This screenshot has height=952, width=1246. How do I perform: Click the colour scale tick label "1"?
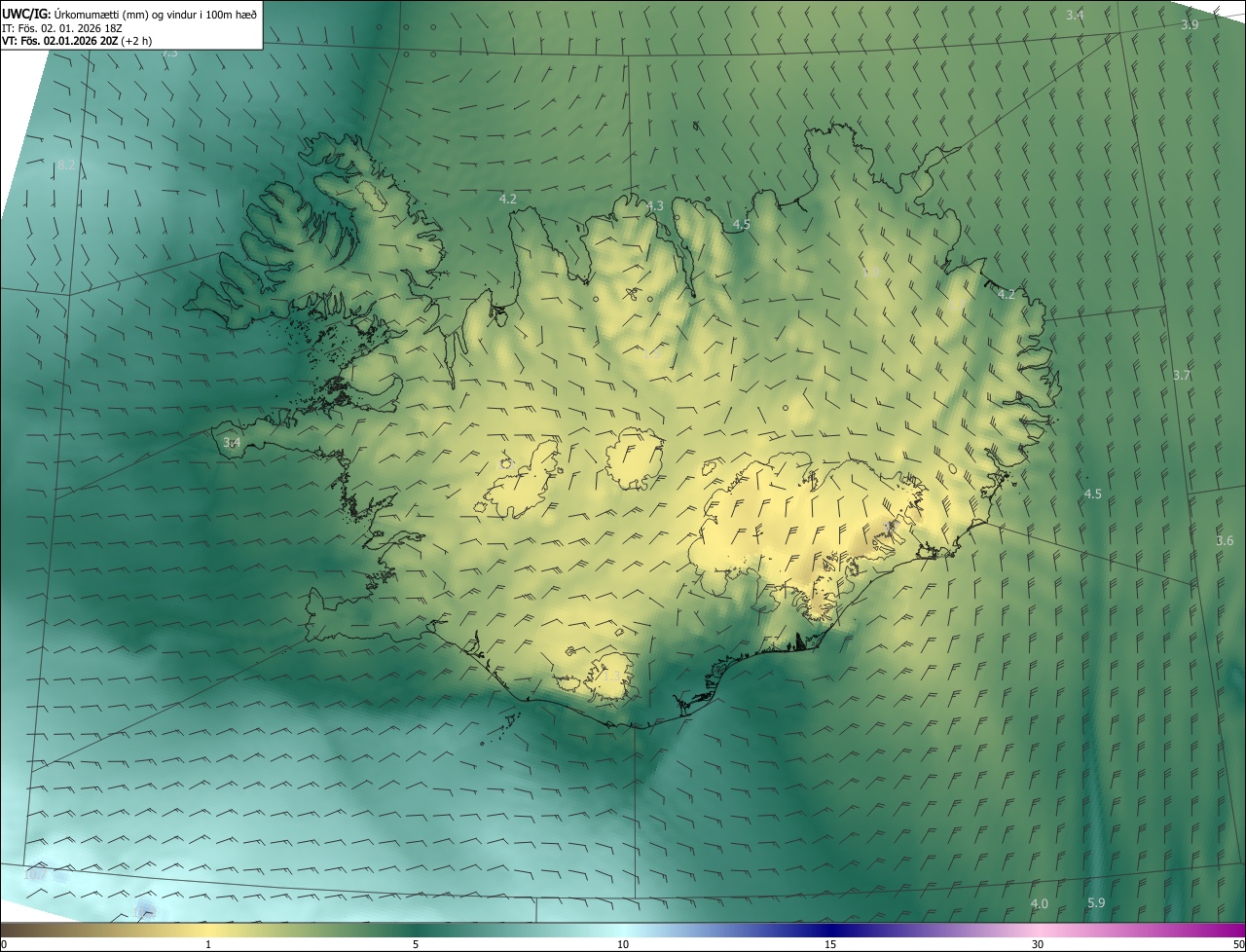click(x=208, y=944)
